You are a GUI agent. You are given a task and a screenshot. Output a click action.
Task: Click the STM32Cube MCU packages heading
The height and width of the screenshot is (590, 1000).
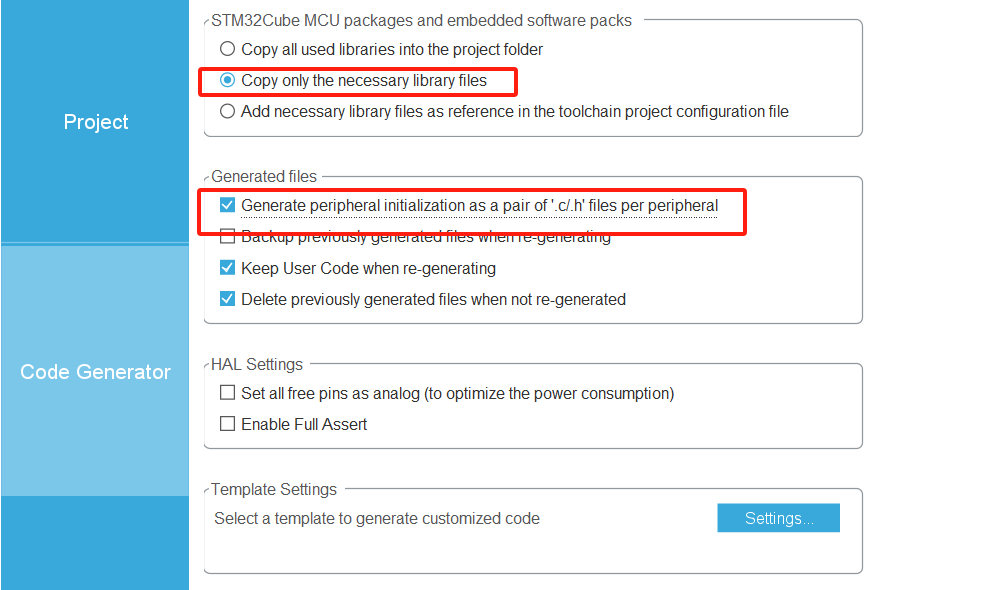tap(420, 20)
